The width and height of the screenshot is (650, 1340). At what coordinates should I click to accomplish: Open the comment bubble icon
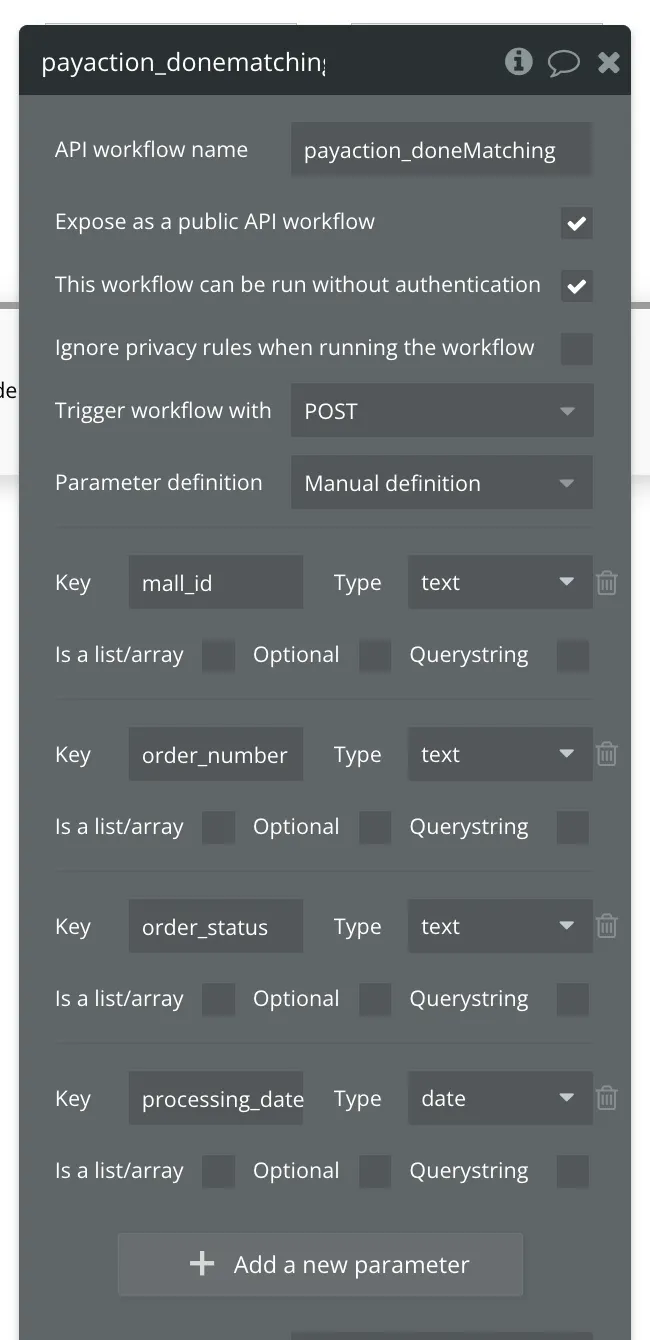pyautogui.click(x=563, y=63)
